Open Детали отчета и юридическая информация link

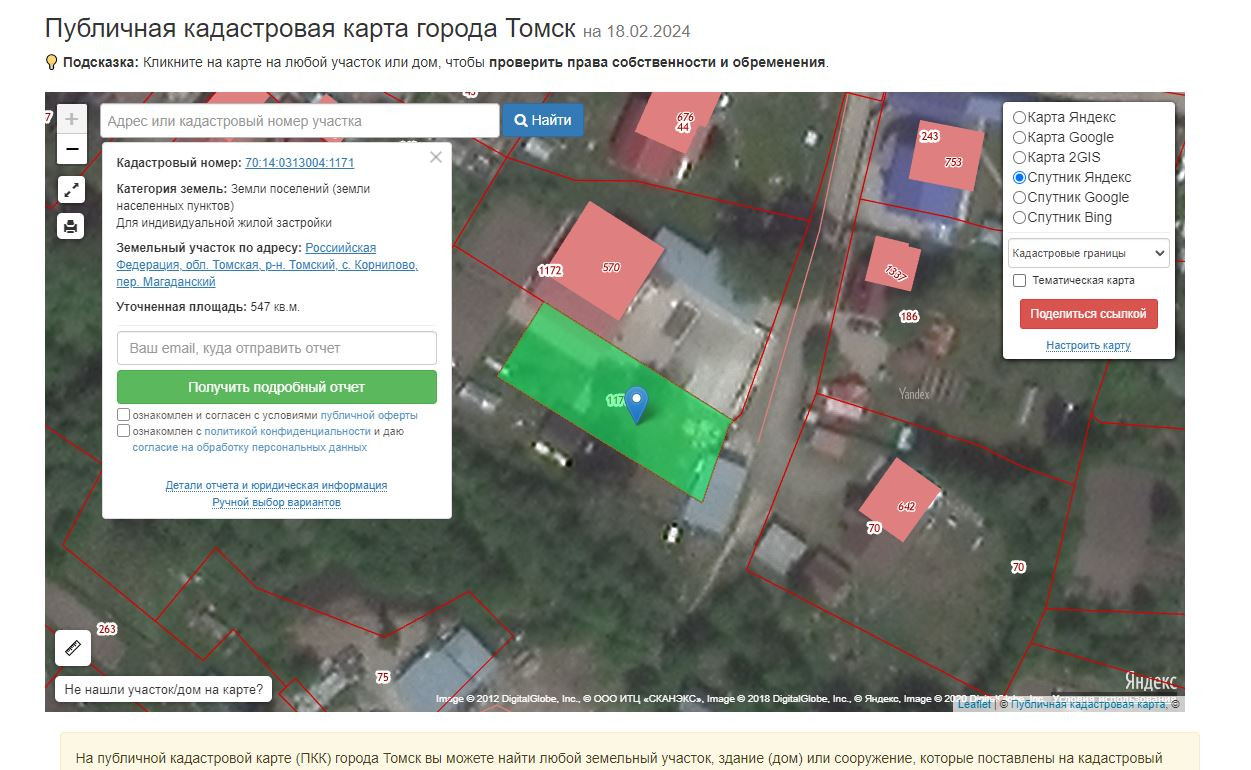(276, 485)
